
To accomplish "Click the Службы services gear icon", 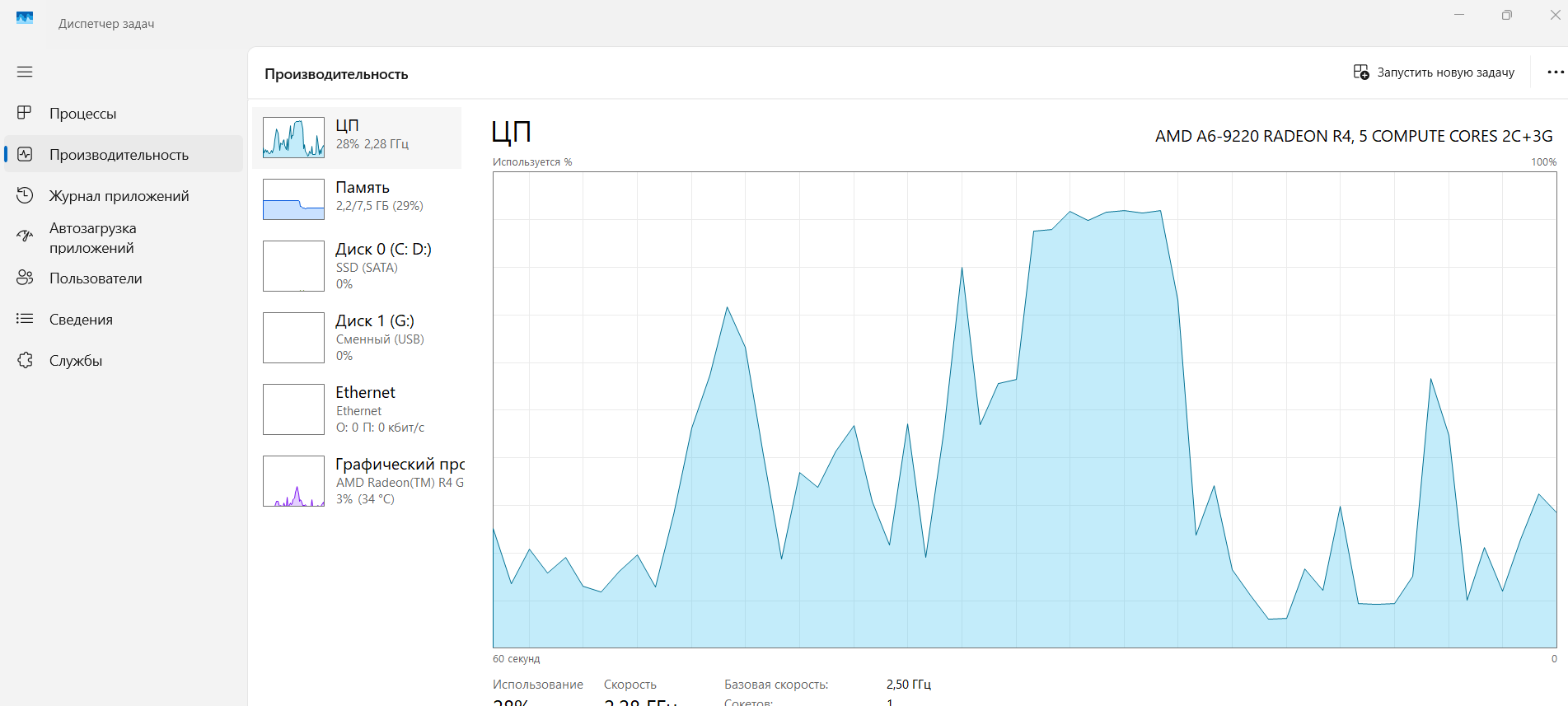I will point(25,360).
